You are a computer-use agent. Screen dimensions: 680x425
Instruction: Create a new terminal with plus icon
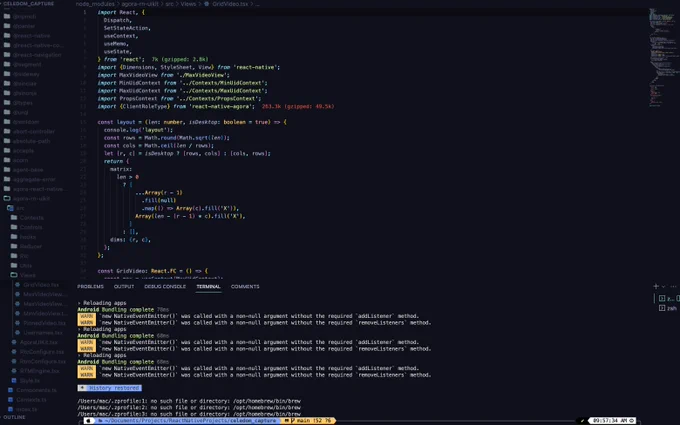tap(656, 286)
